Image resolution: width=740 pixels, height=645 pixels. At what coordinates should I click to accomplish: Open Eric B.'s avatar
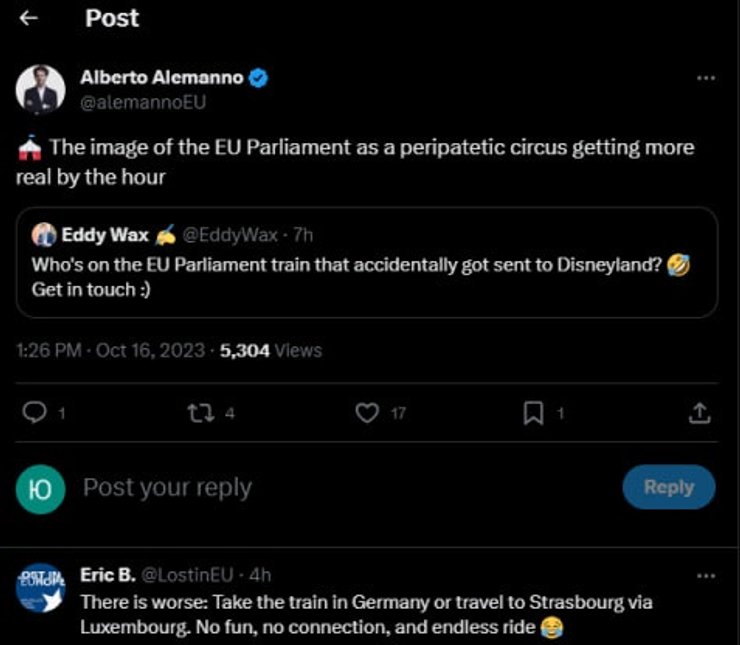pyautogui.click(x=41, y=590)
